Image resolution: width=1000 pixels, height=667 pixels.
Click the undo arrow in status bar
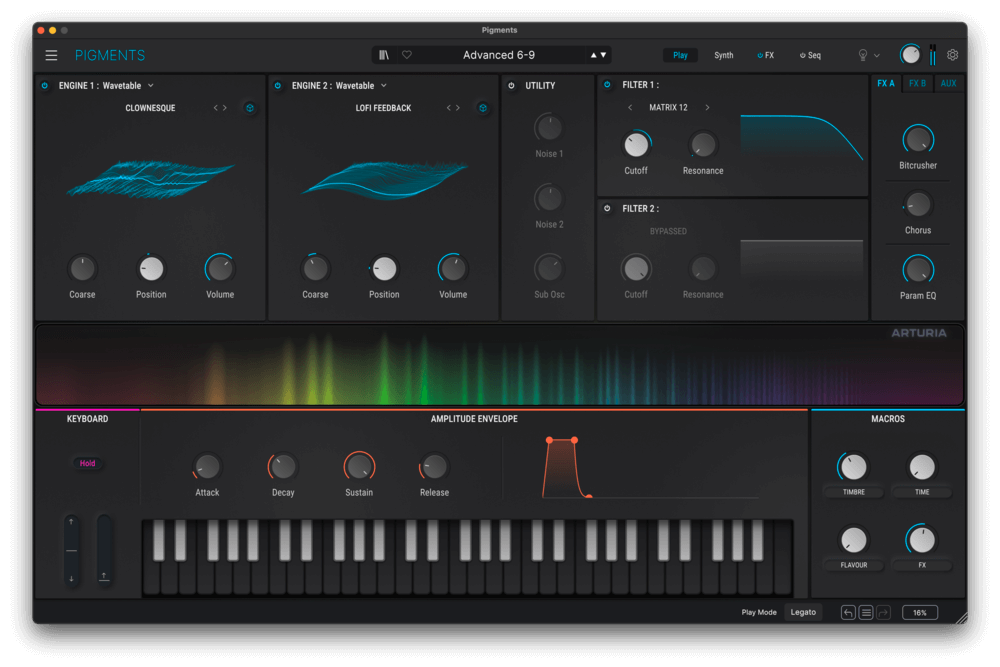click(848, 612)
